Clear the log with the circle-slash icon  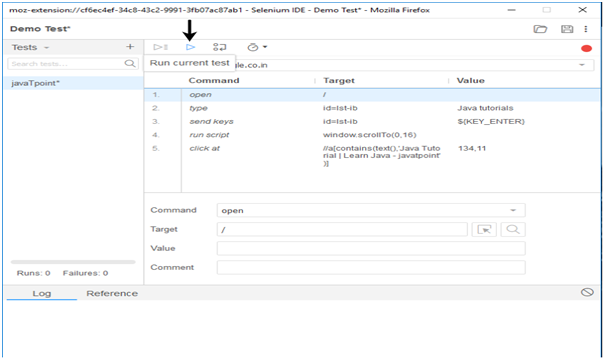[x=587, y=292]
